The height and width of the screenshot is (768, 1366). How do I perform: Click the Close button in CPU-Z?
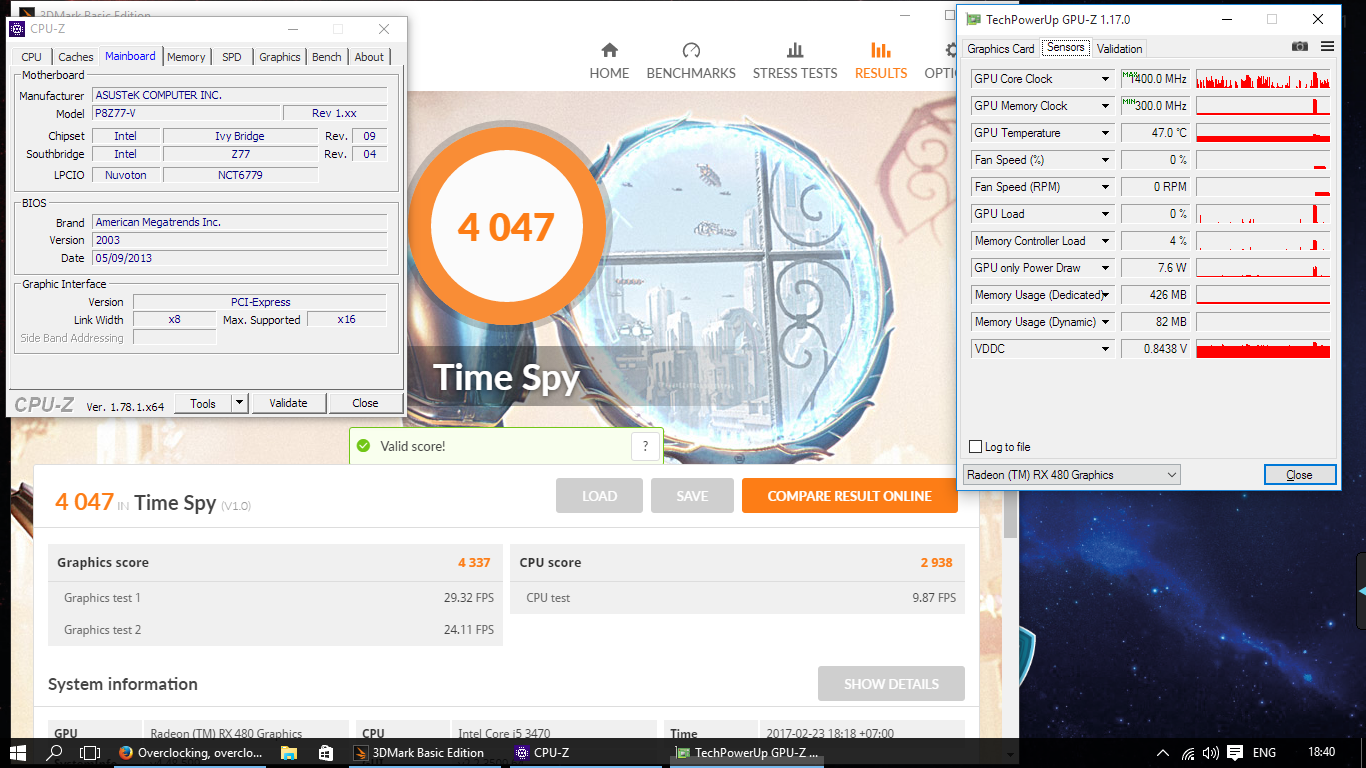(365, 403)
